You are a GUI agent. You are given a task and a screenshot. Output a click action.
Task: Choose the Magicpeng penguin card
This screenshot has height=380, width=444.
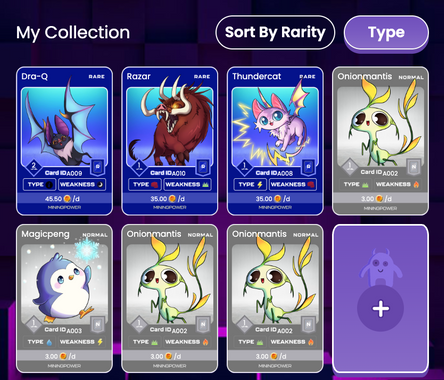point(64,299)
